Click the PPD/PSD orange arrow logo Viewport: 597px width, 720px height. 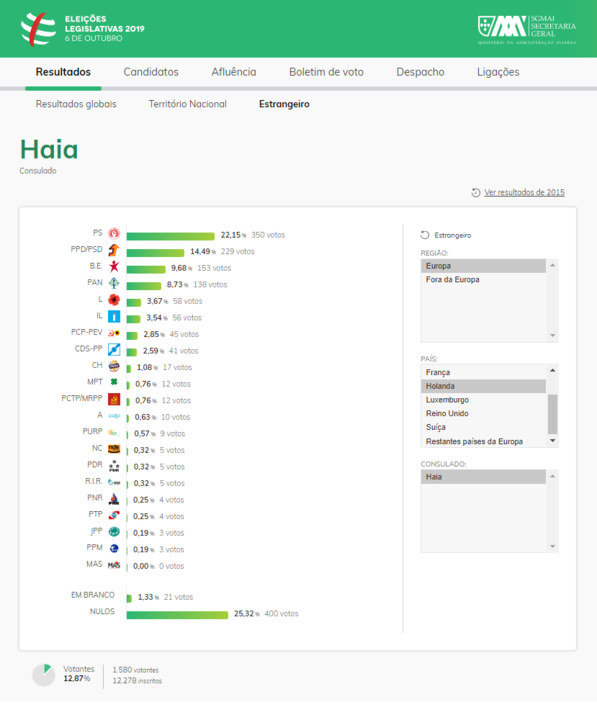114,250
